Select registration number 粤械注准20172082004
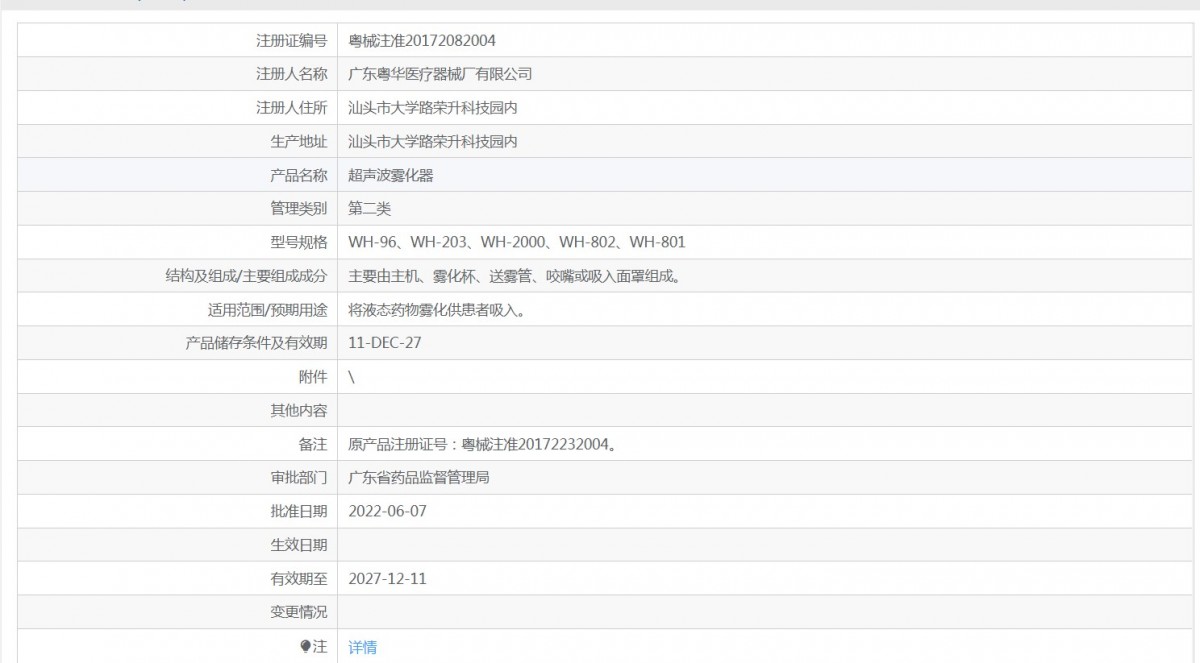Screen dimensions: 1200x663 (422, 40)
